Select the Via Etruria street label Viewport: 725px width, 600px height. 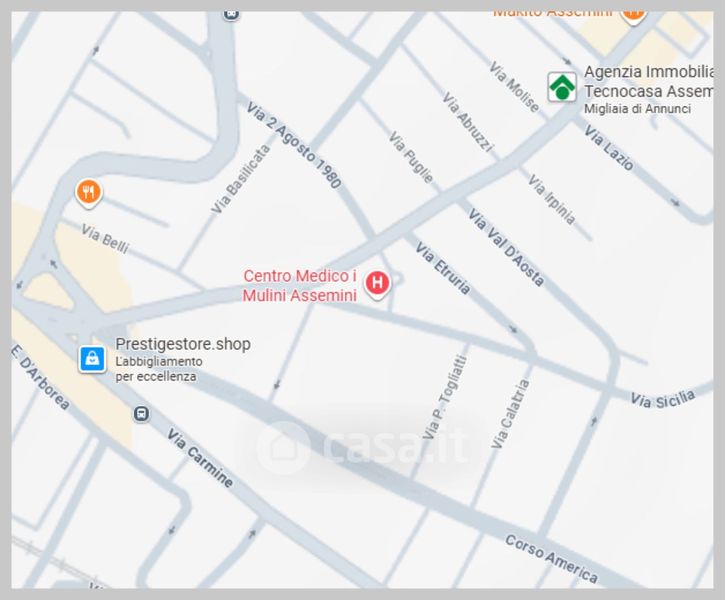pos(442,268)
